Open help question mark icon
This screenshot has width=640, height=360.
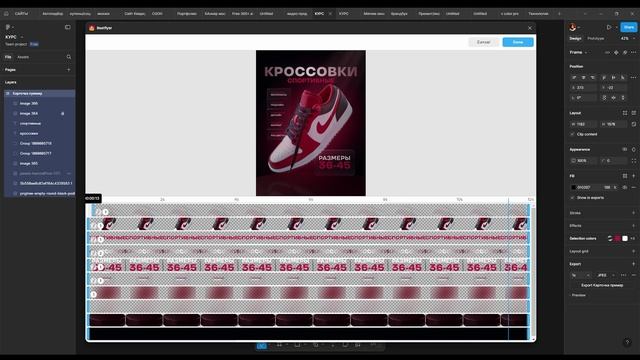pyautogui.click(x=627, y=342)
